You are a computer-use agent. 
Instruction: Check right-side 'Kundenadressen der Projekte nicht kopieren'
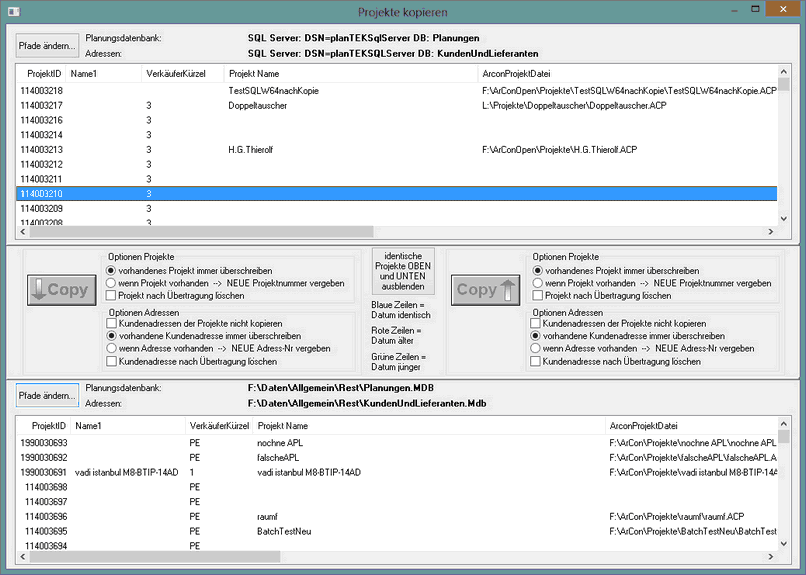point(538,324)
